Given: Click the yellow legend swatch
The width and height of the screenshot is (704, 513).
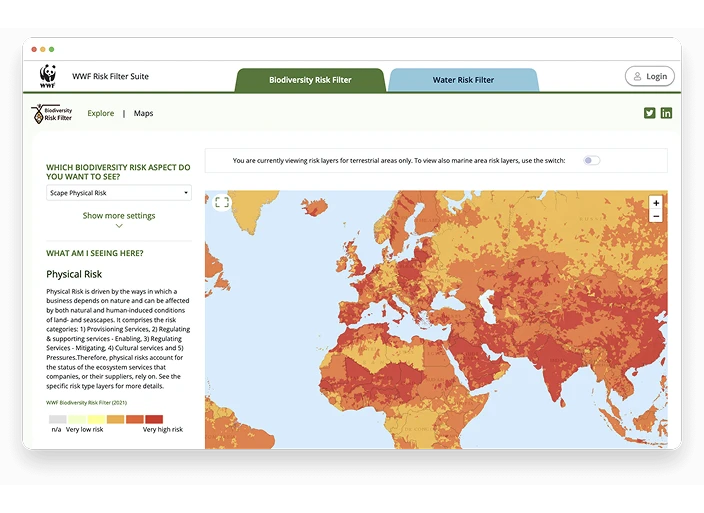Looking at the screenshot, I should tap(96, 419).
